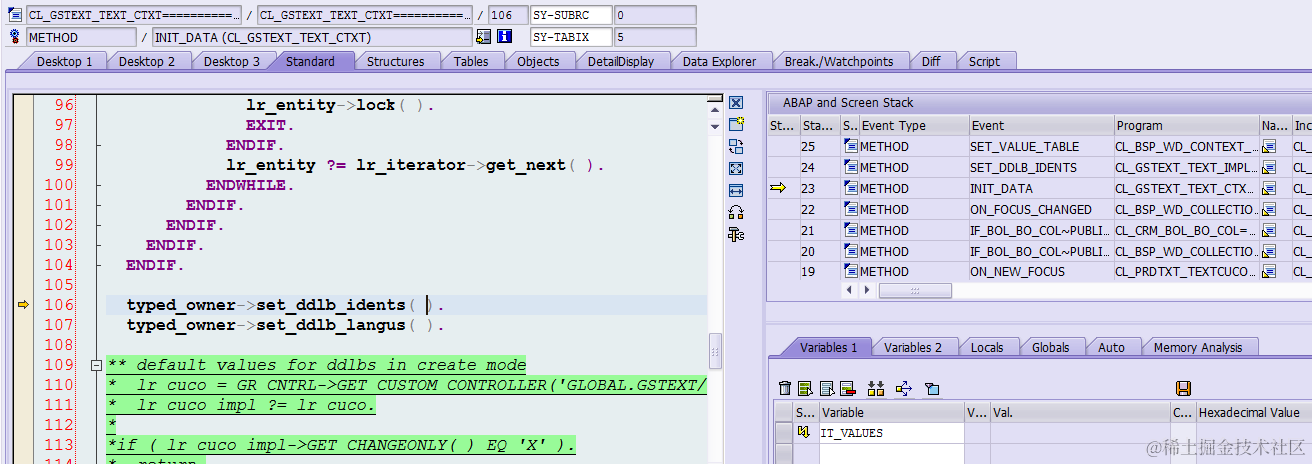Click the append row icon in Variables toolbar
The width and height of the screenshot is (1312, 464).
point(827,388)
